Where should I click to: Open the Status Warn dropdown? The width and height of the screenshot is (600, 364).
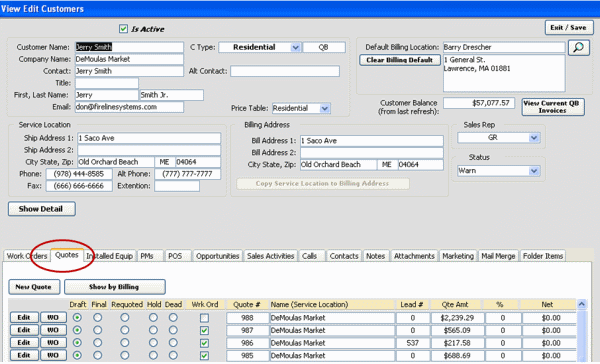(534, 171)
